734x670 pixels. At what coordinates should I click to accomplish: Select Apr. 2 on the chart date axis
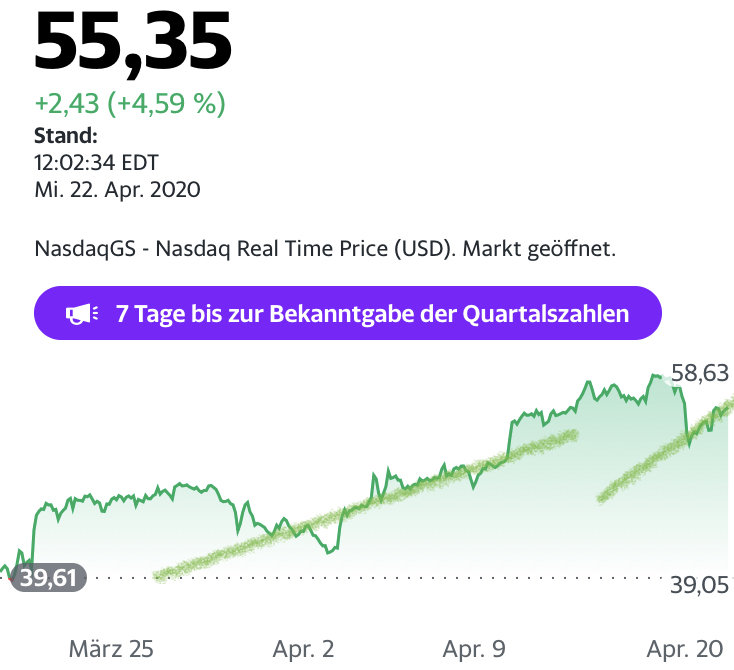pyautogui.click(x=303, y=649)
